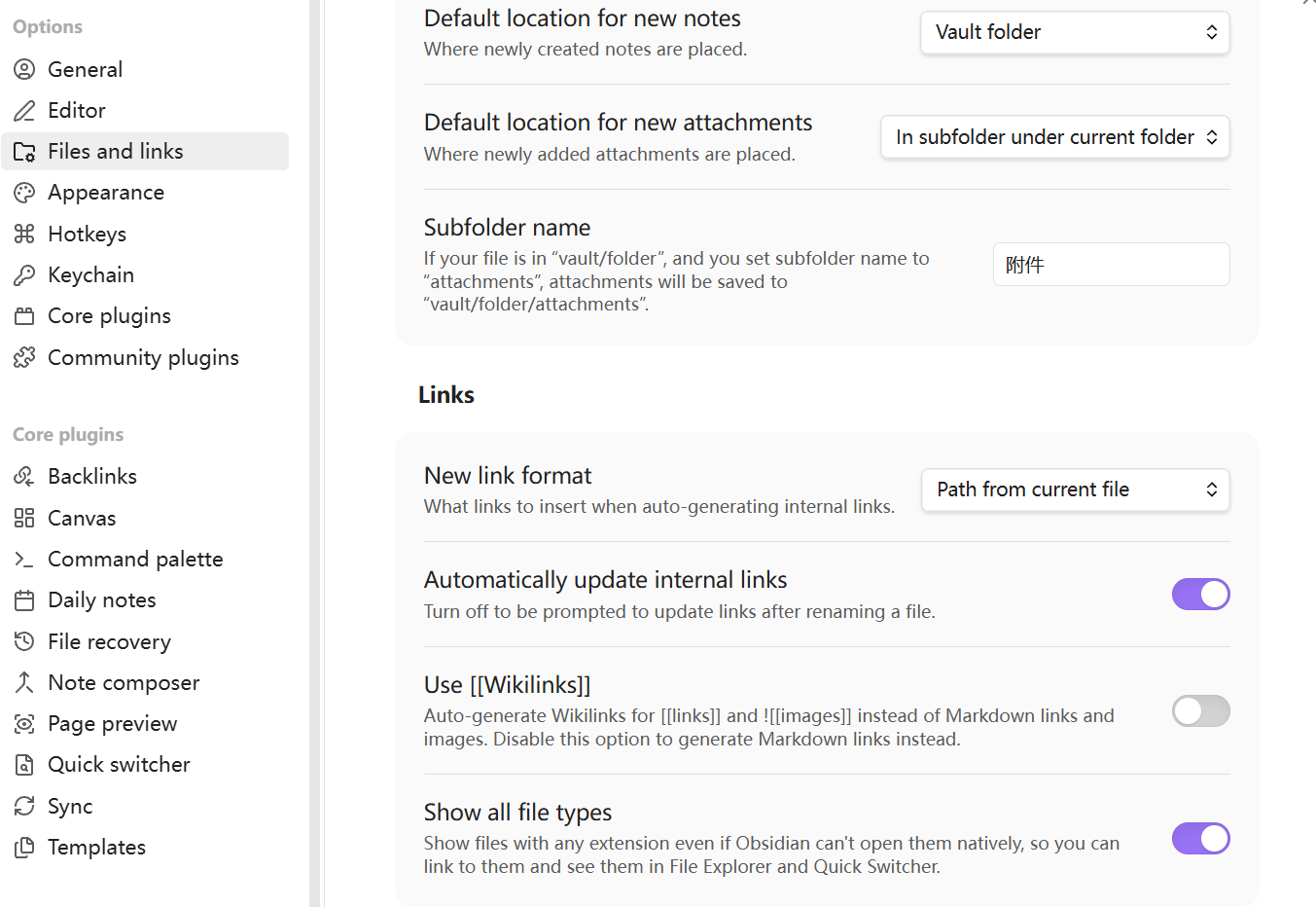This screenshot has width=1316, height=907.
Task: Enable the Use [[Wikilinks]] toggle
Action: click(1200, 711)
